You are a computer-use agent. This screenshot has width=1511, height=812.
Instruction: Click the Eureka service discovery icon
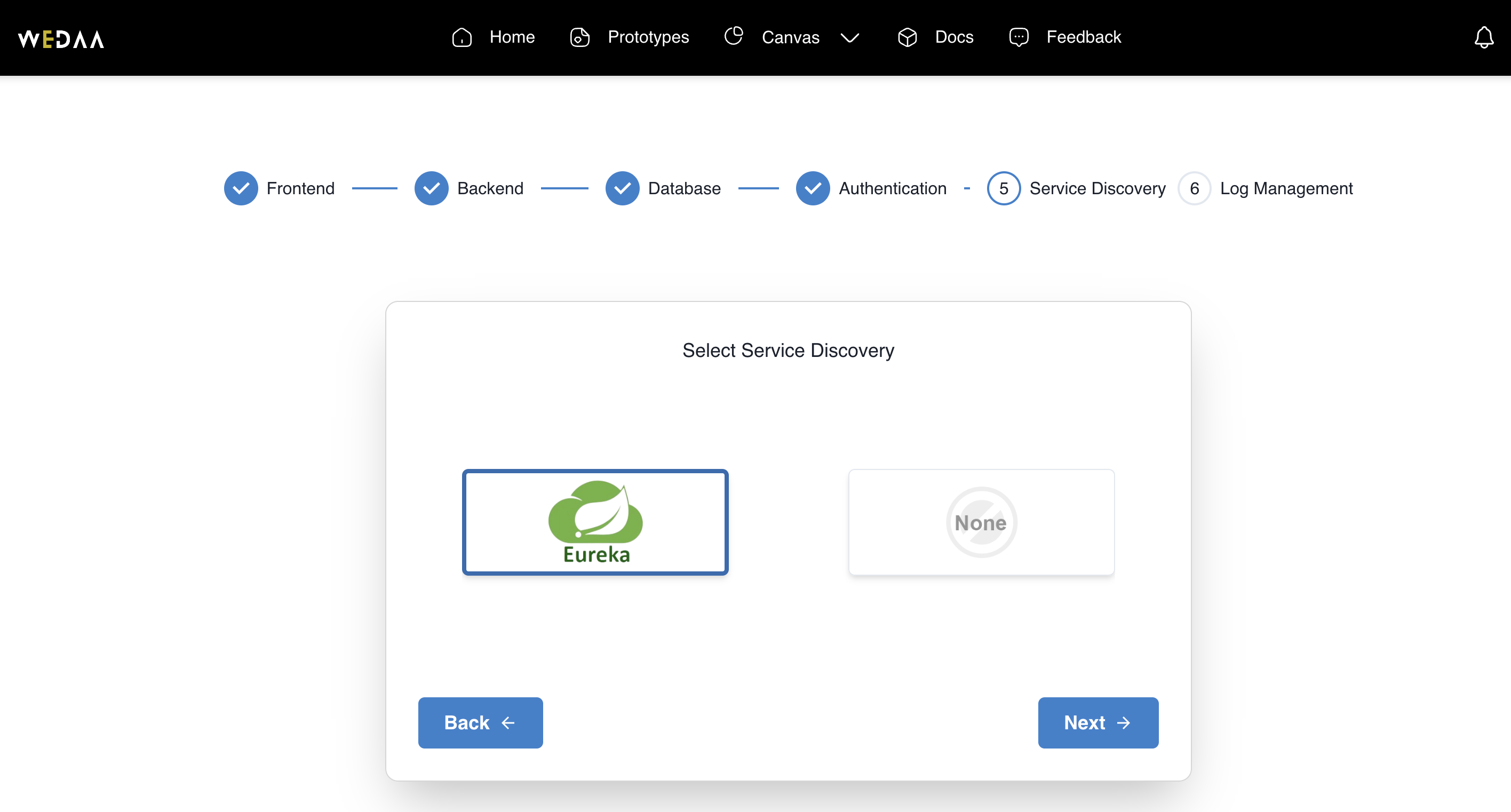pos(595,521)
